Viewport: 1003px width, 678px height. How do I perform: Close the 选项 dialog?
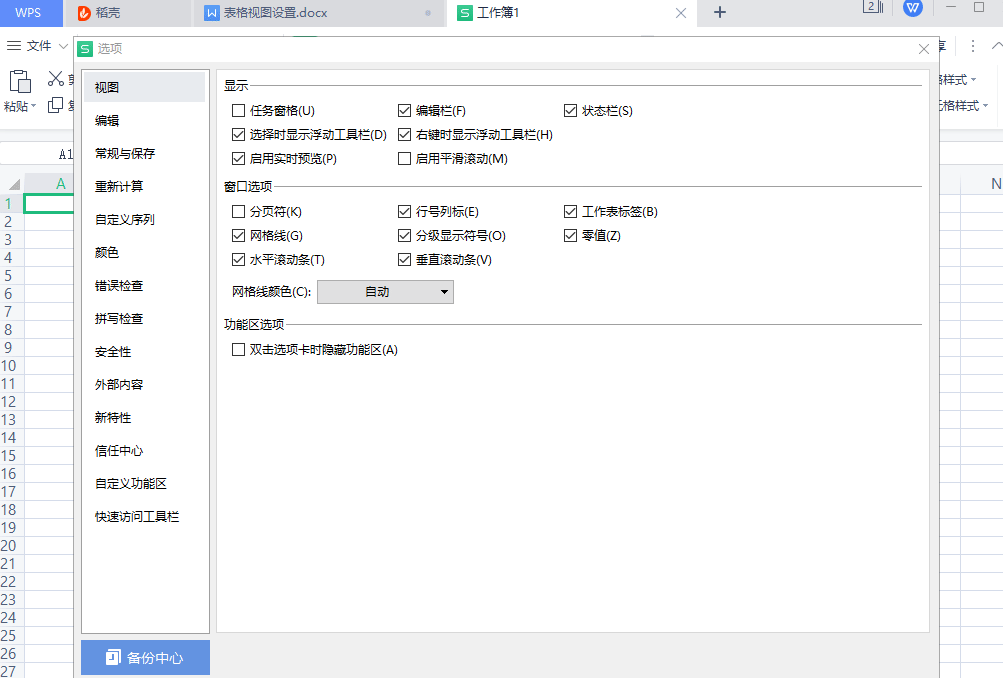924,49
